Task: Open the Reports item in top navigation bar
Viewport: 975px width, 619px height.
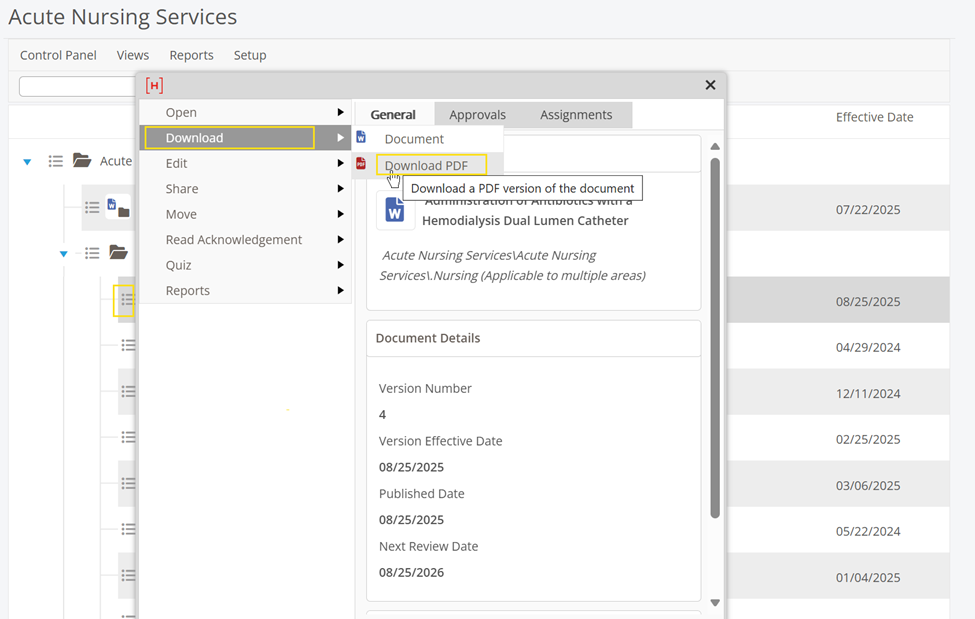Action: click(191, 55)
